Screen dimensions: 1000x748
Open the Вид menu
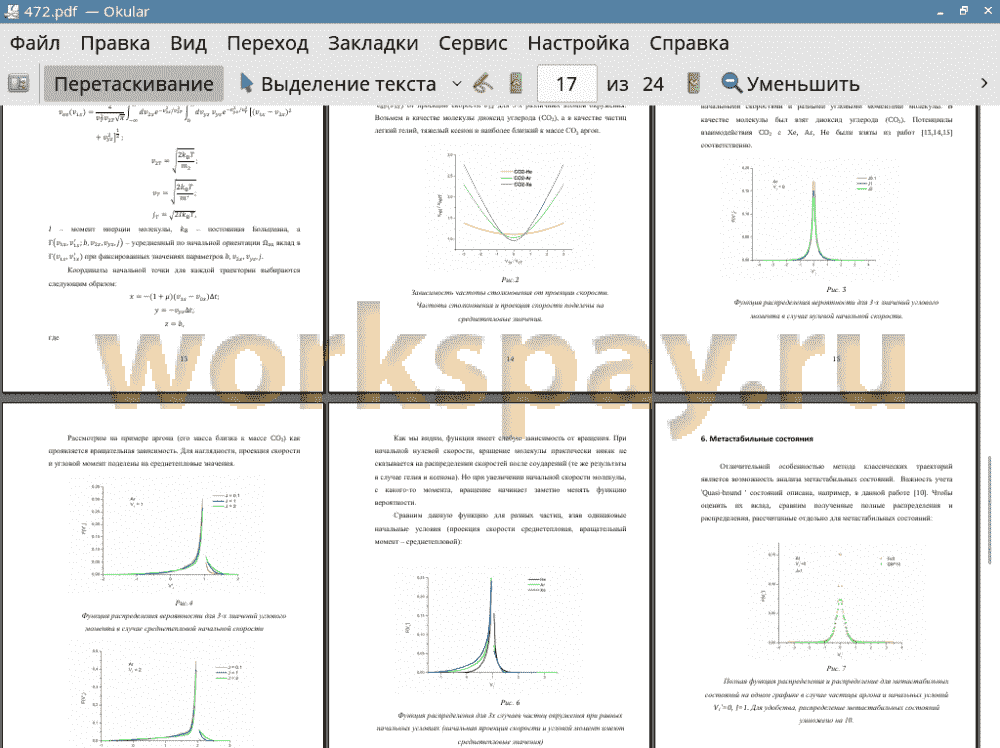pos(189,43)
